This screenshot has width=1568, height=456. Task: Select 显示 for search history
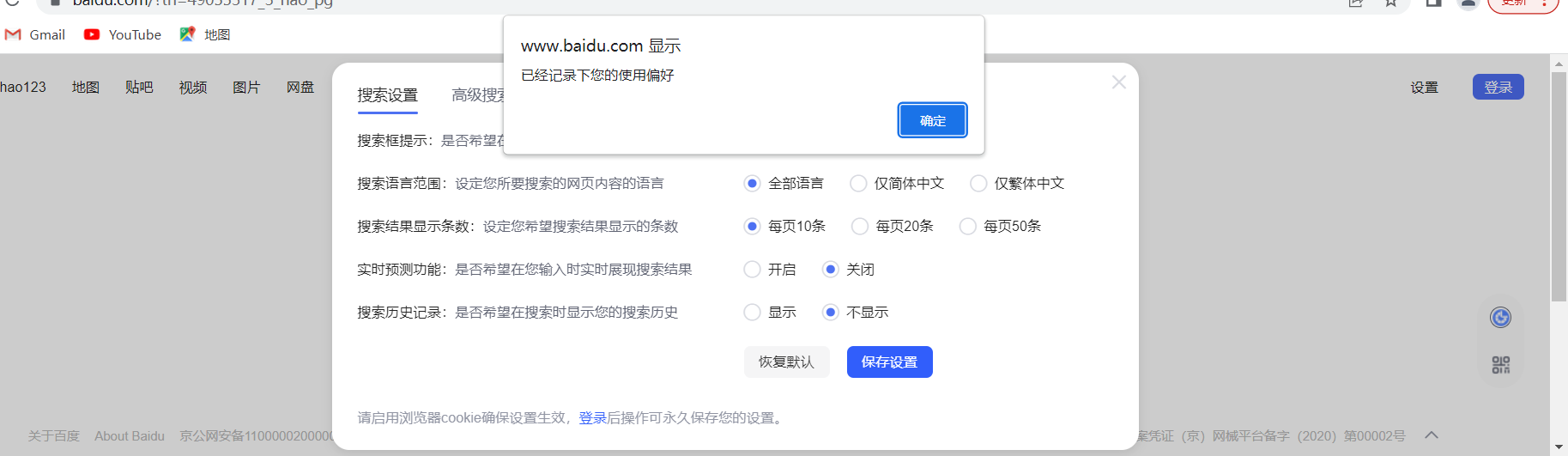click(753, 312)
